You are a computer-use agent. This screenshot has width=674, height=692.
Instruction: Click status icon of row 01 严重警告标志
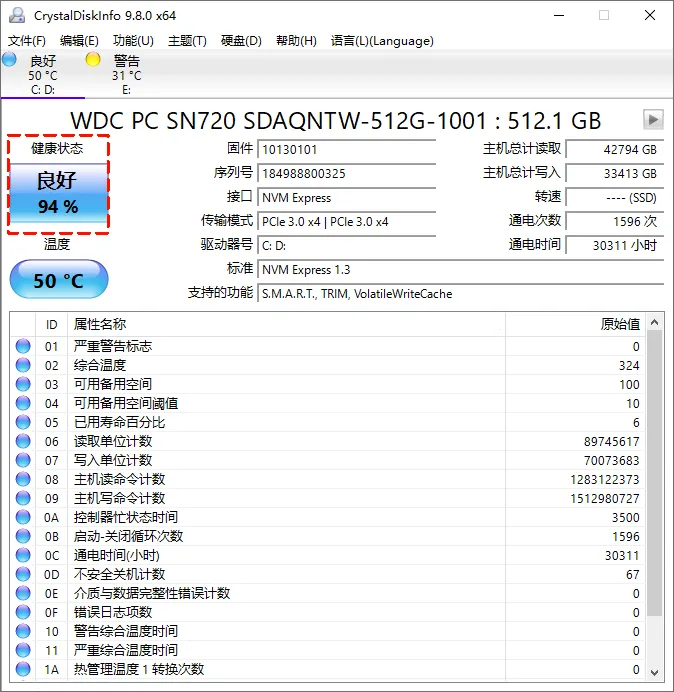(23, 346)
